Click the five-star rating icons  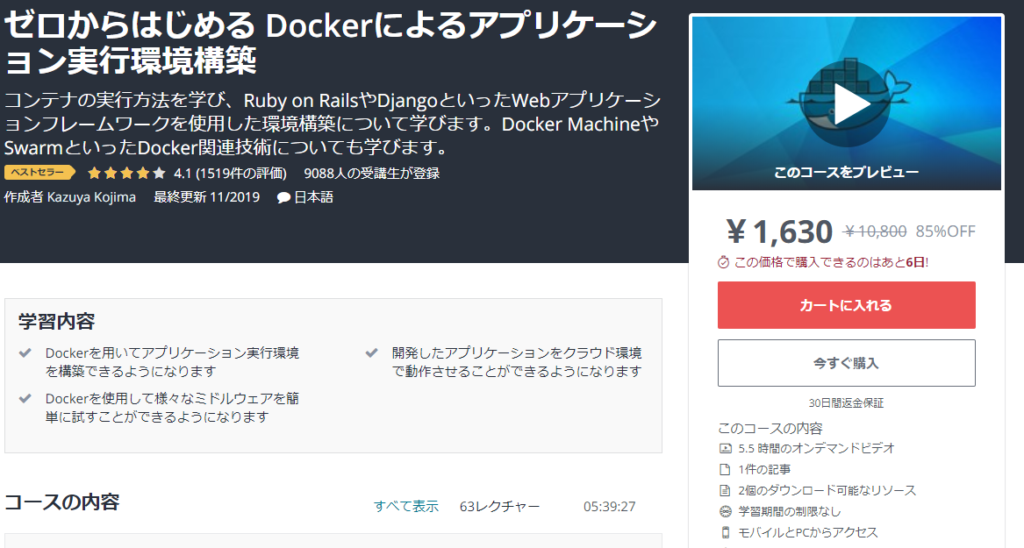[x=127, y=173]
